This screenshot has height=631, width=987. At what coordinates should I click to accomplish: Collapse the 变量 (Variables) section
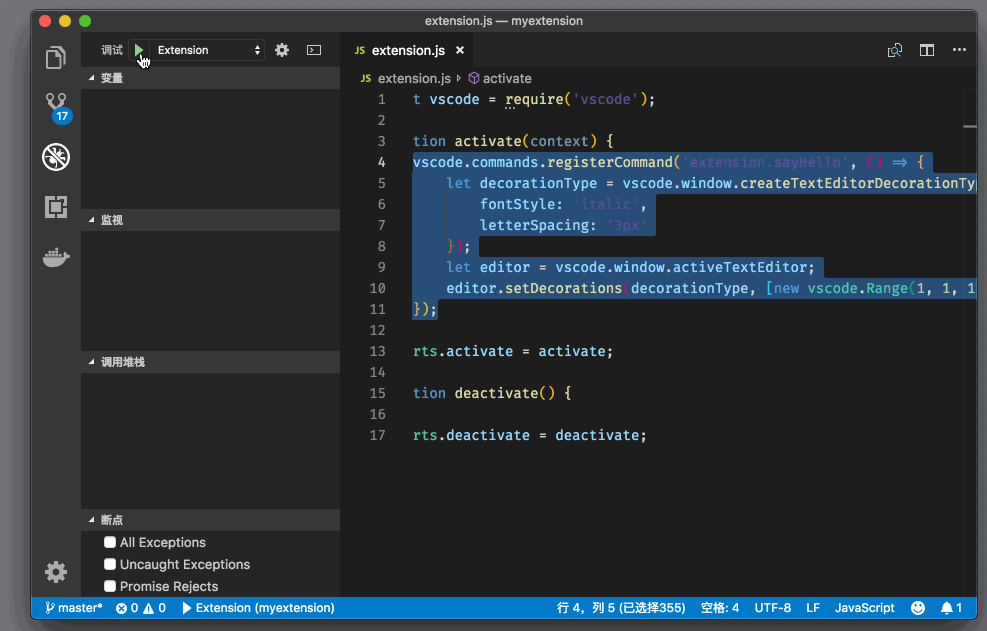[x=111, y=78]
